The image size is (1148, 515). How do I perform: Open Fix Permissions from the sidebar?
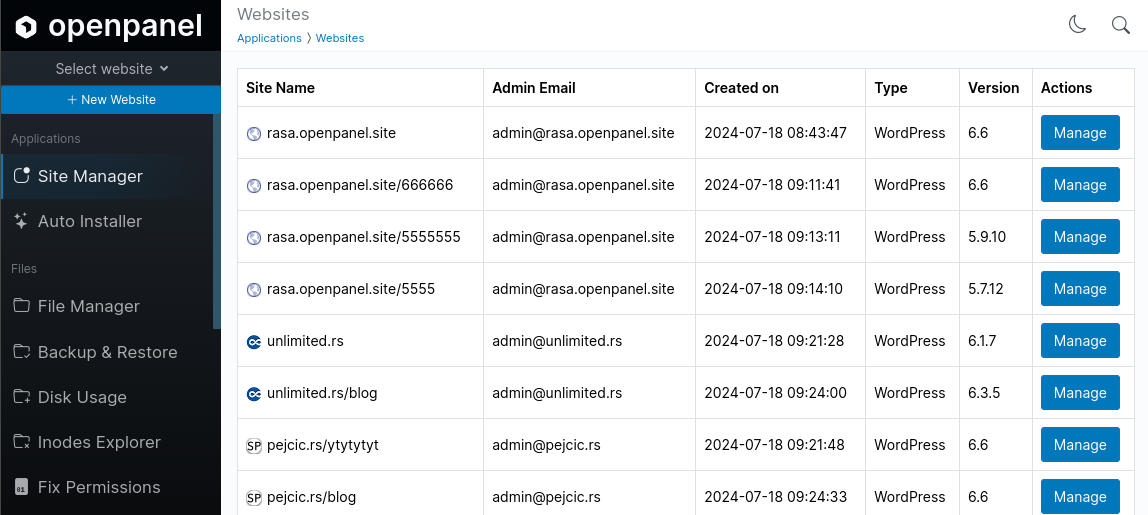108,487
